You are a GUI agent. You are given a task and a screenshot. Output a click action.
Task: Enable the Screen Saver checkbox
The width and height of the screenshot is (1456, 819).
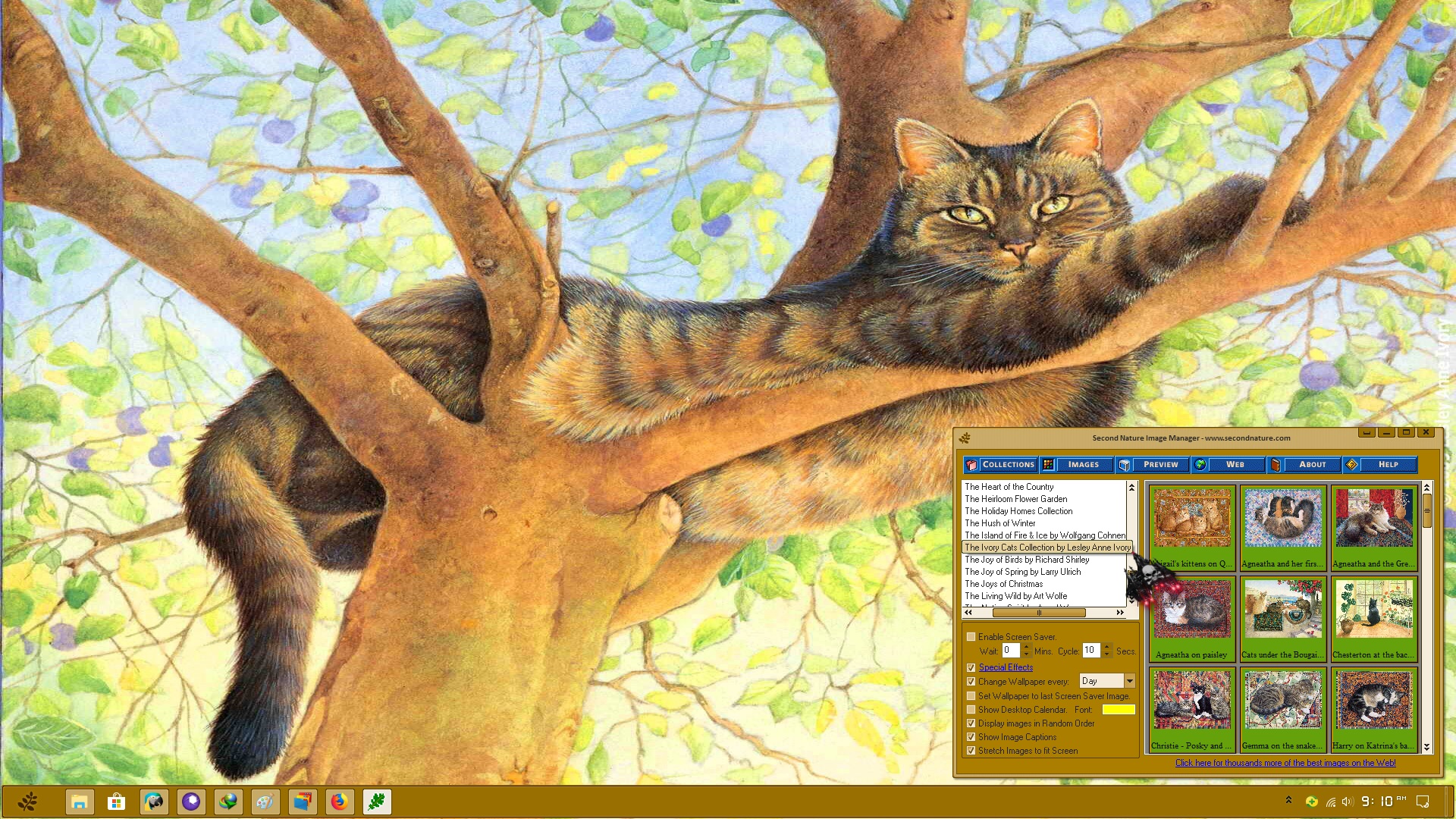coord(971,637)
